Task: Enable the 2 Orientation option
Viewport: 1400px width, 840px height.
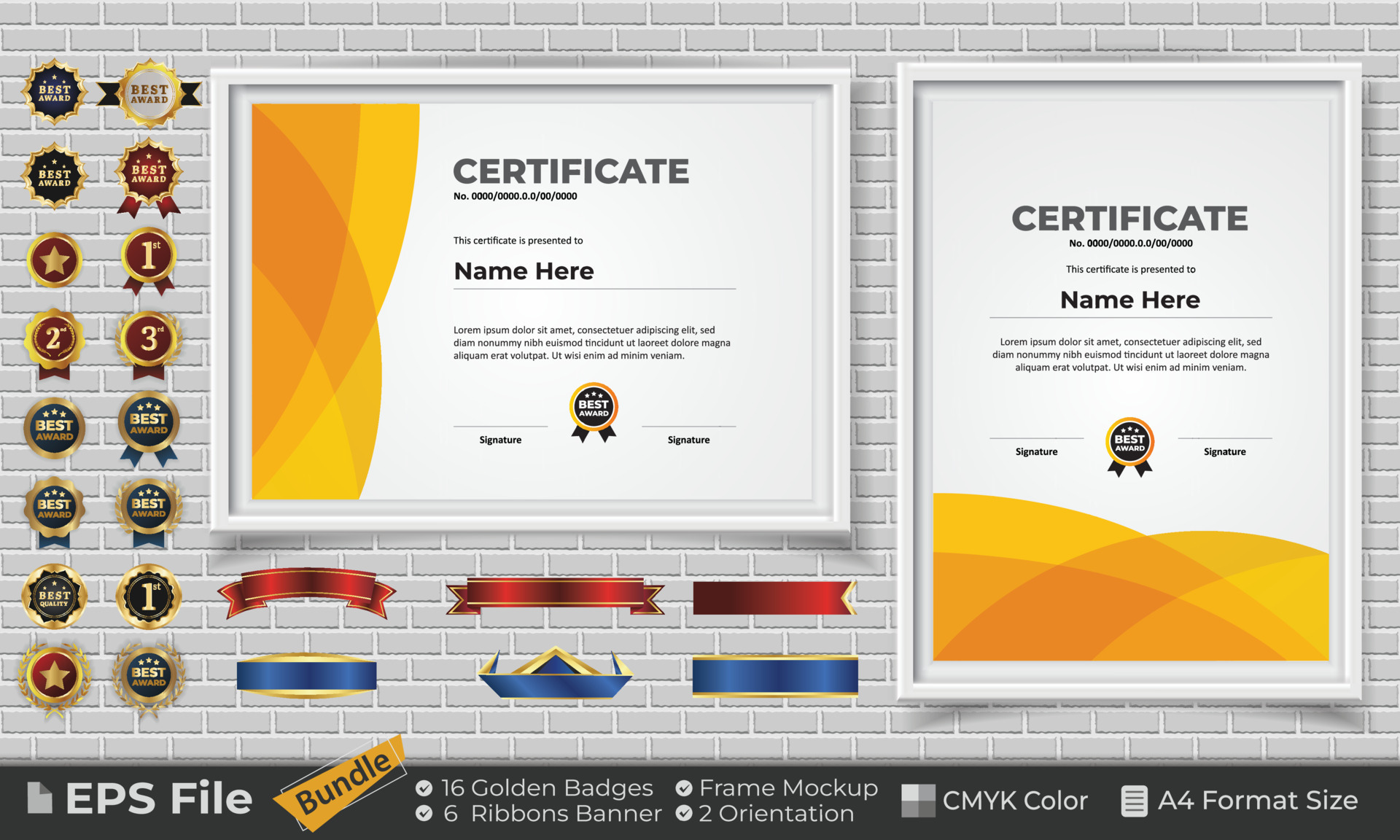Action: (x=684, y=814)
